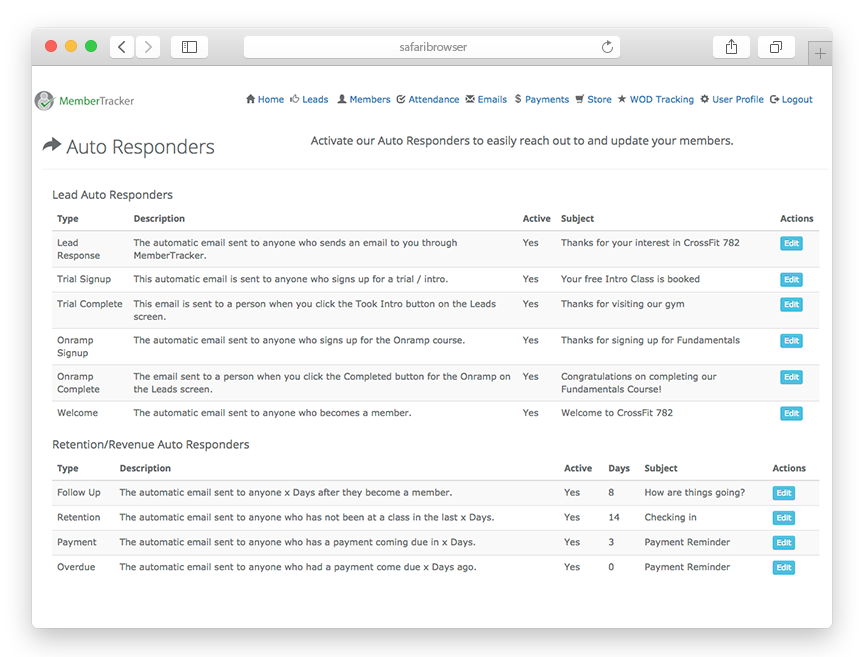Open the User Profile settings link

click(x=732, y=100)
